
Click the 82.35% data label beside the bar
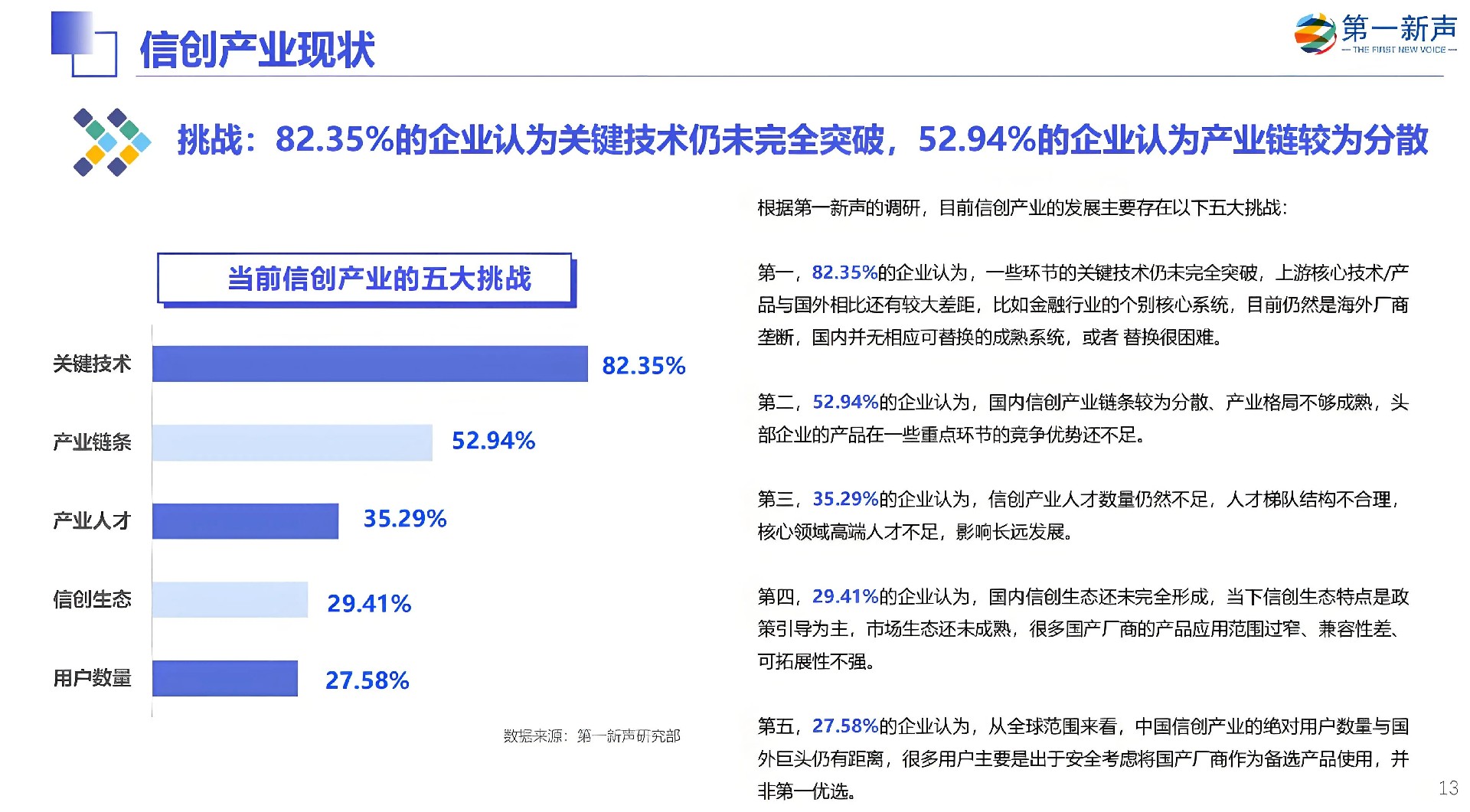[x=643, y=366]
